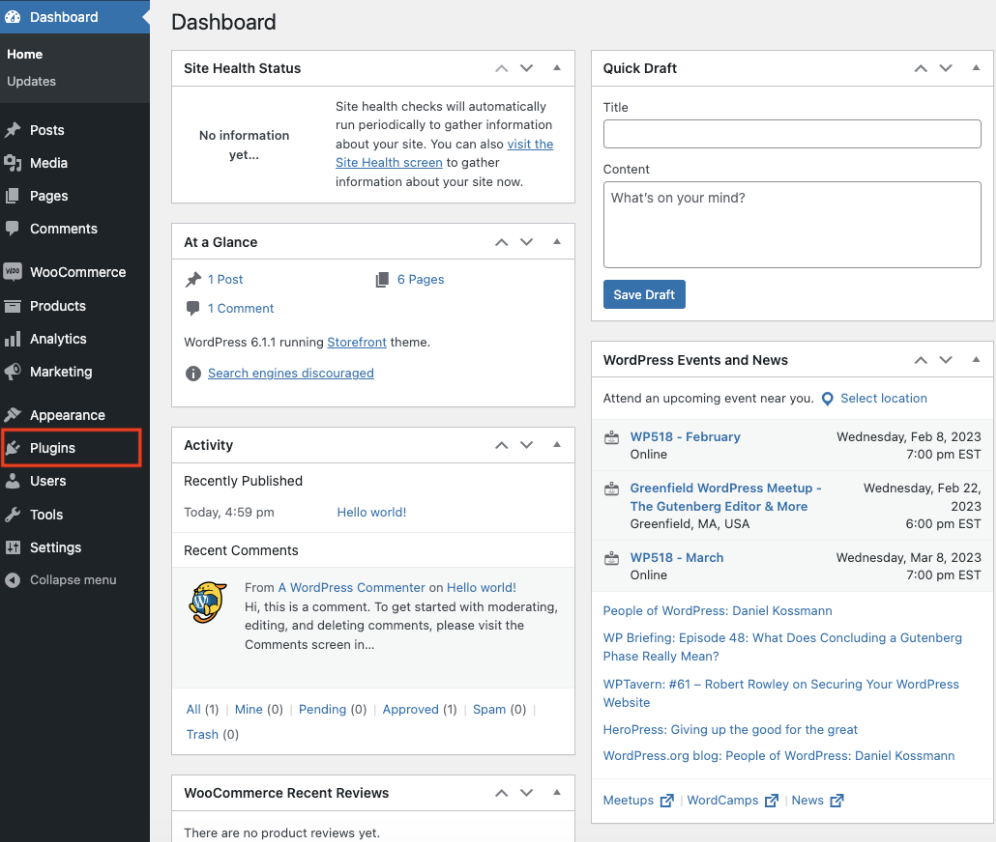This screenshot has width=996, height=842.
Task: Click the Products archive icon
Action: coord(13,306)
